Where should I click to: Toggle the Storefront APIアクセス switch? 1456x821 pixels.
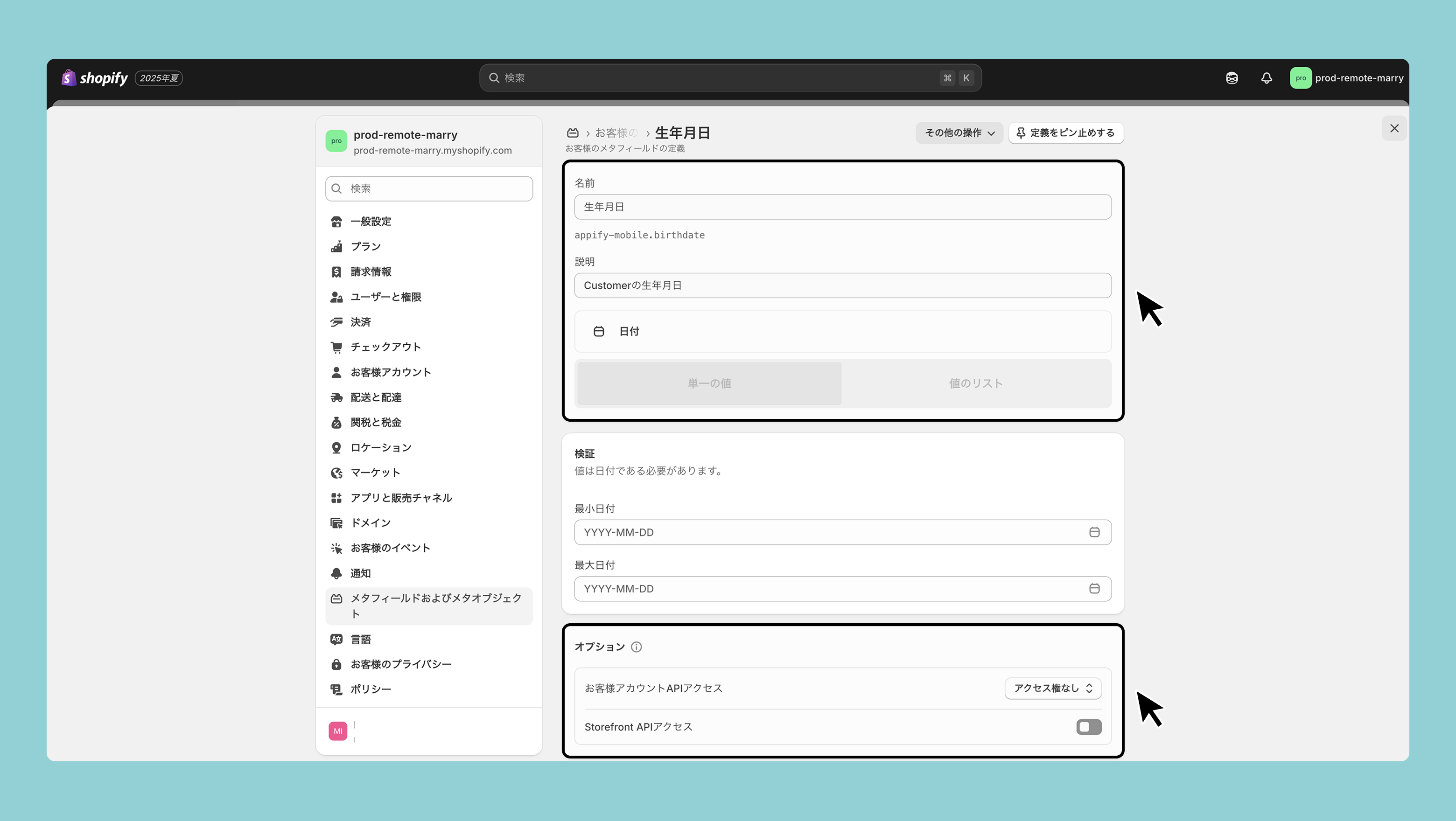tap(1089, 727)
